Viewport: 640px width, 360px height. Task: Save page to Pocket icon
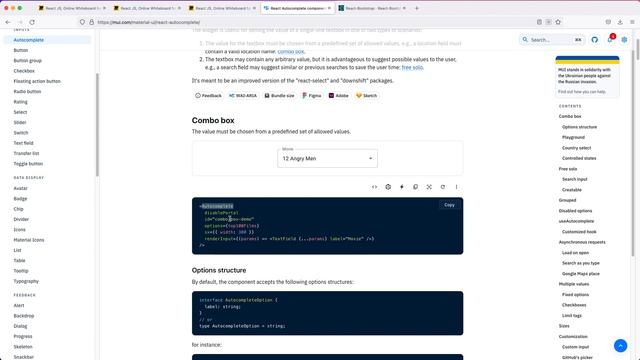pyautogui.click(x=608, y=22)
